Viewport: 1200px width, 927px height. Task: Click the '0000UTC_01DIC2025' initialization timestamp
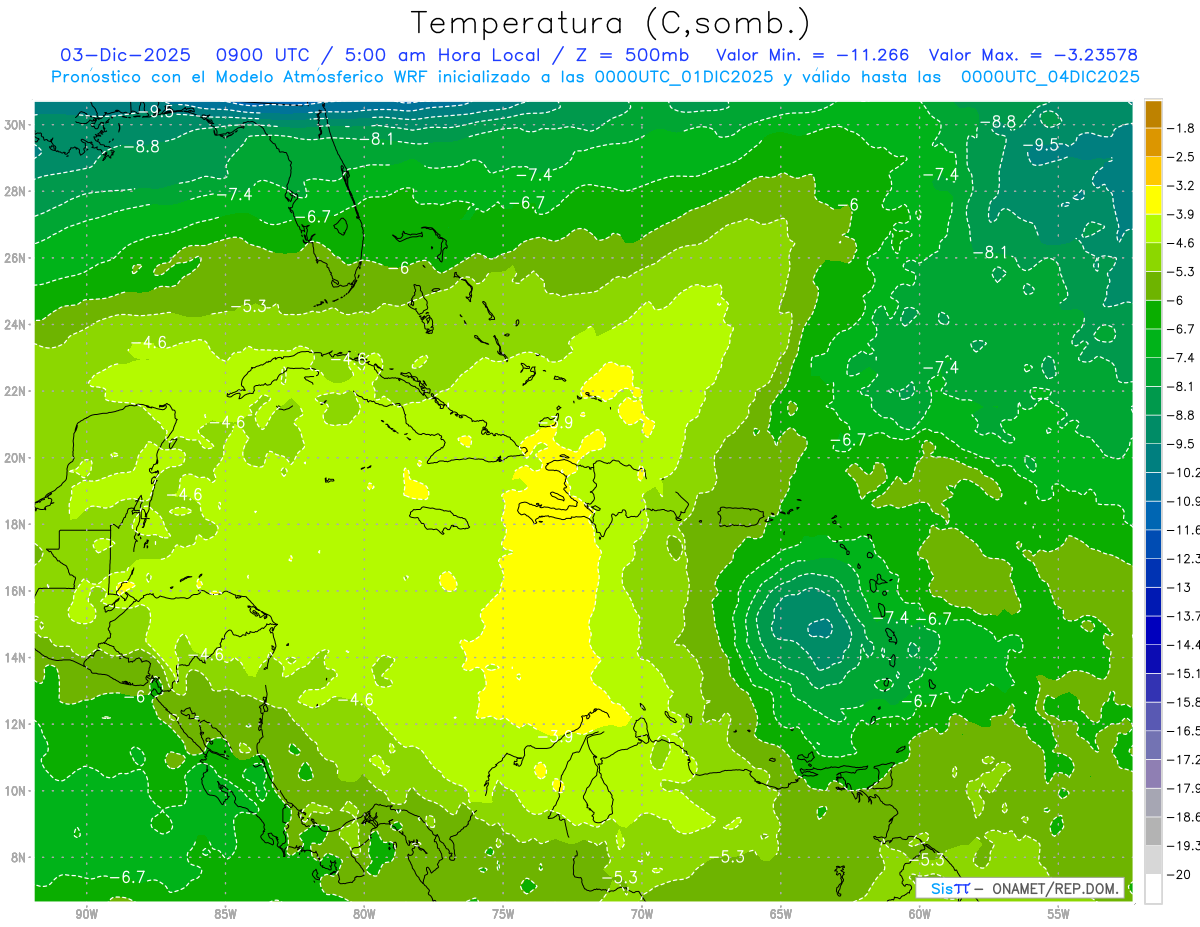tap(684, 77)
